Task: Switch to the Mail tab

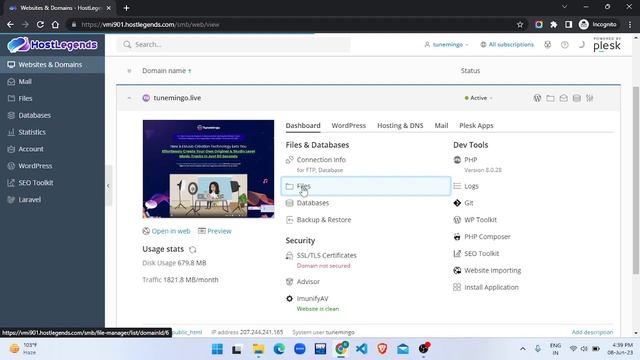Action: click(x=441, y=126)
